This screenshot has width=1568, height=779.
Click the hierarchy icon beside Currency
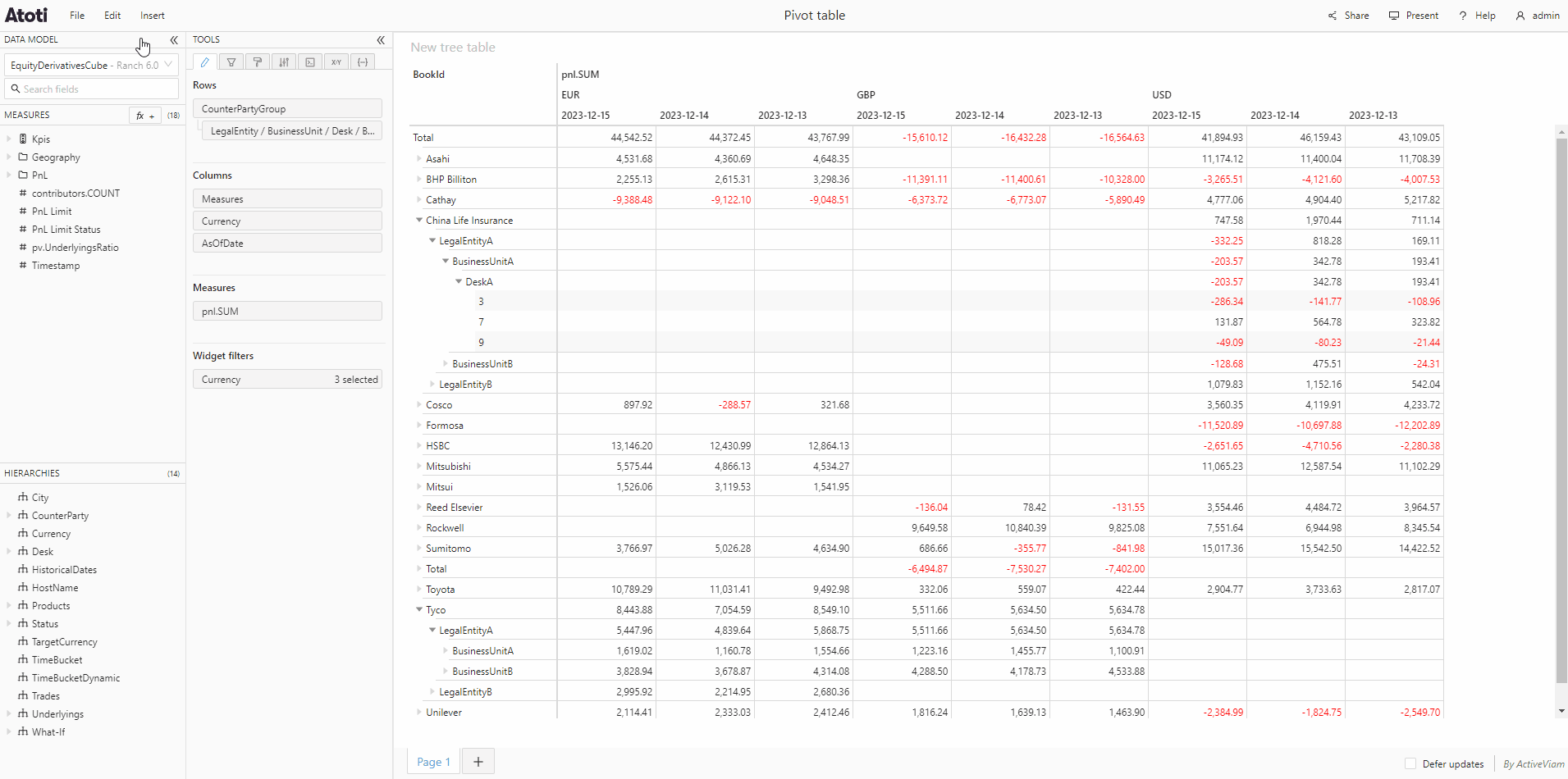tap(23, 533)
